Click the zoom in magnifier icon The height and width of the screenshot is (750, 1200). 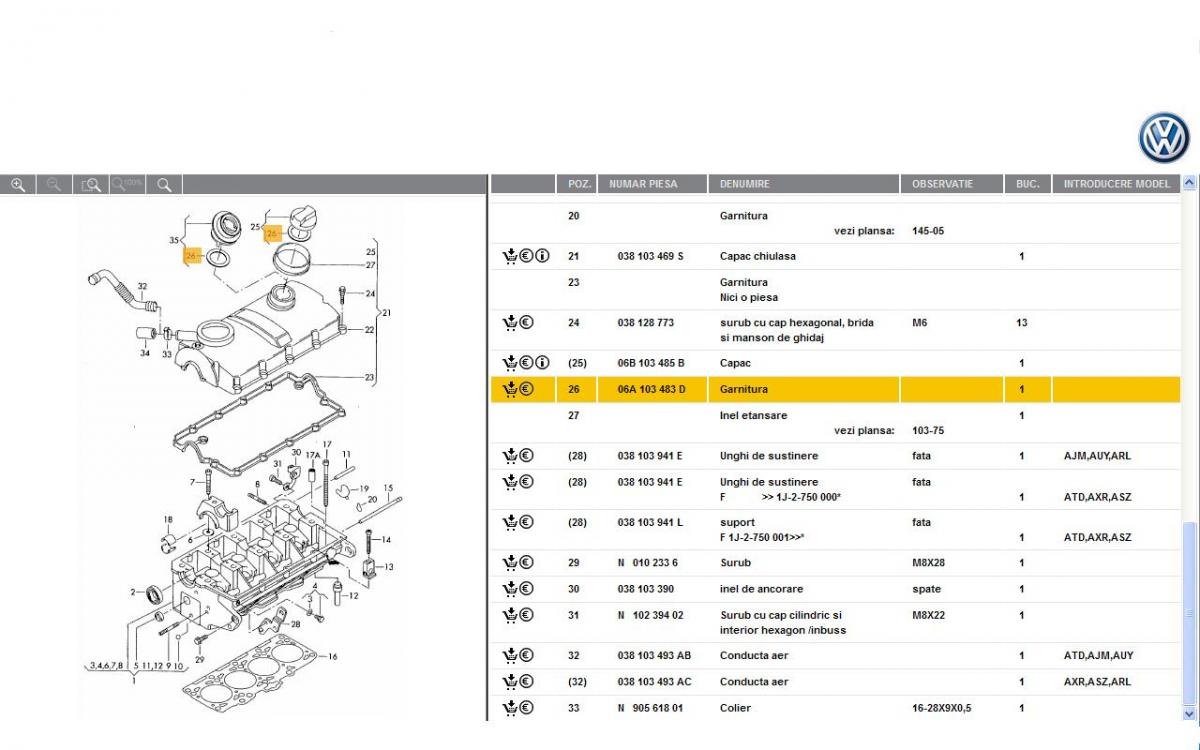(18, 185)
